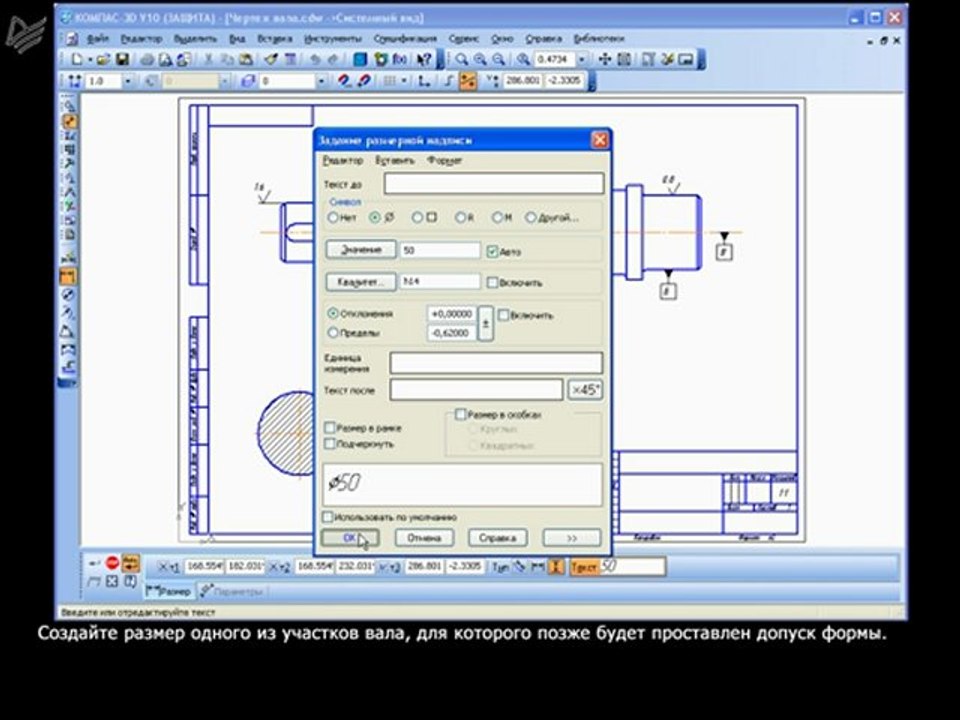The width and height of the screenshot is (960, 720).
Task: Check the 'Подчеркнуть' checkbox
Action: pyautogui.click(x=330, y=443)
